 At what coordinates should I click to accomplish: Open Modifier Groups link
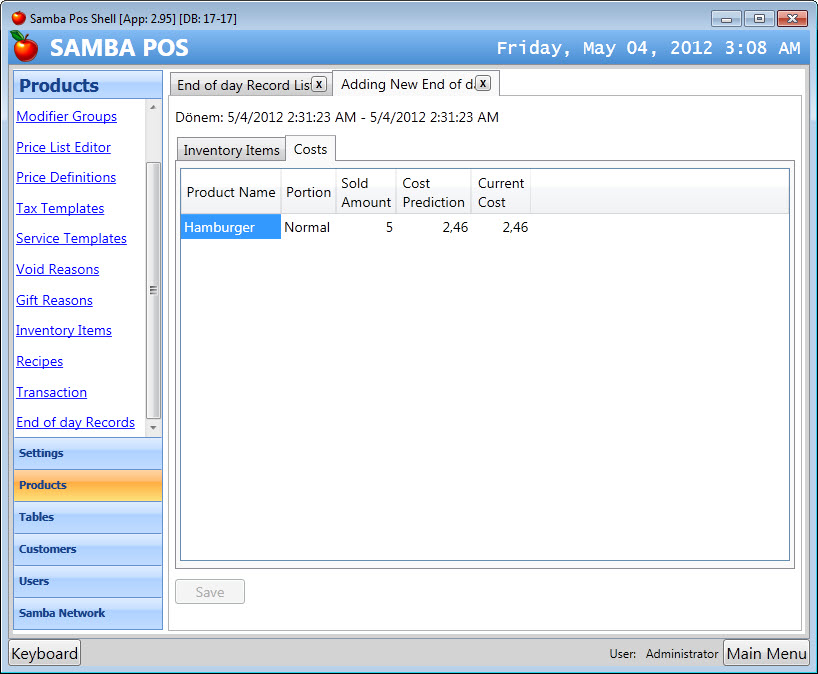(66, 116)
